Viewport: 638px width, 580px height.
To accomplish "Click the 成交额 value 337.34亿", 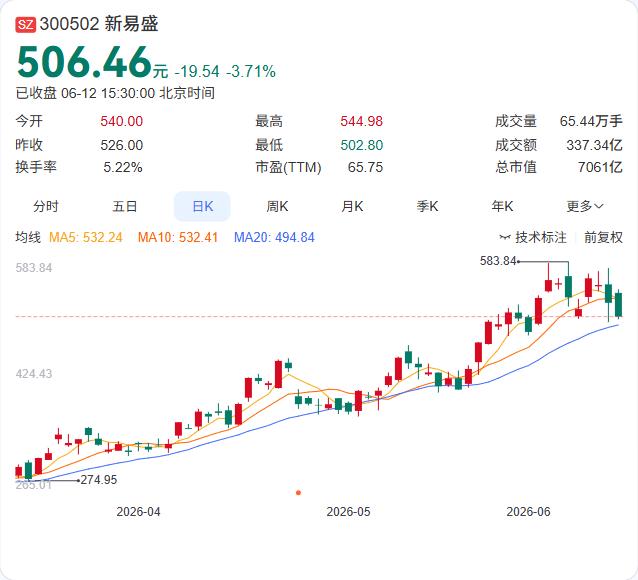I will 594,145.
